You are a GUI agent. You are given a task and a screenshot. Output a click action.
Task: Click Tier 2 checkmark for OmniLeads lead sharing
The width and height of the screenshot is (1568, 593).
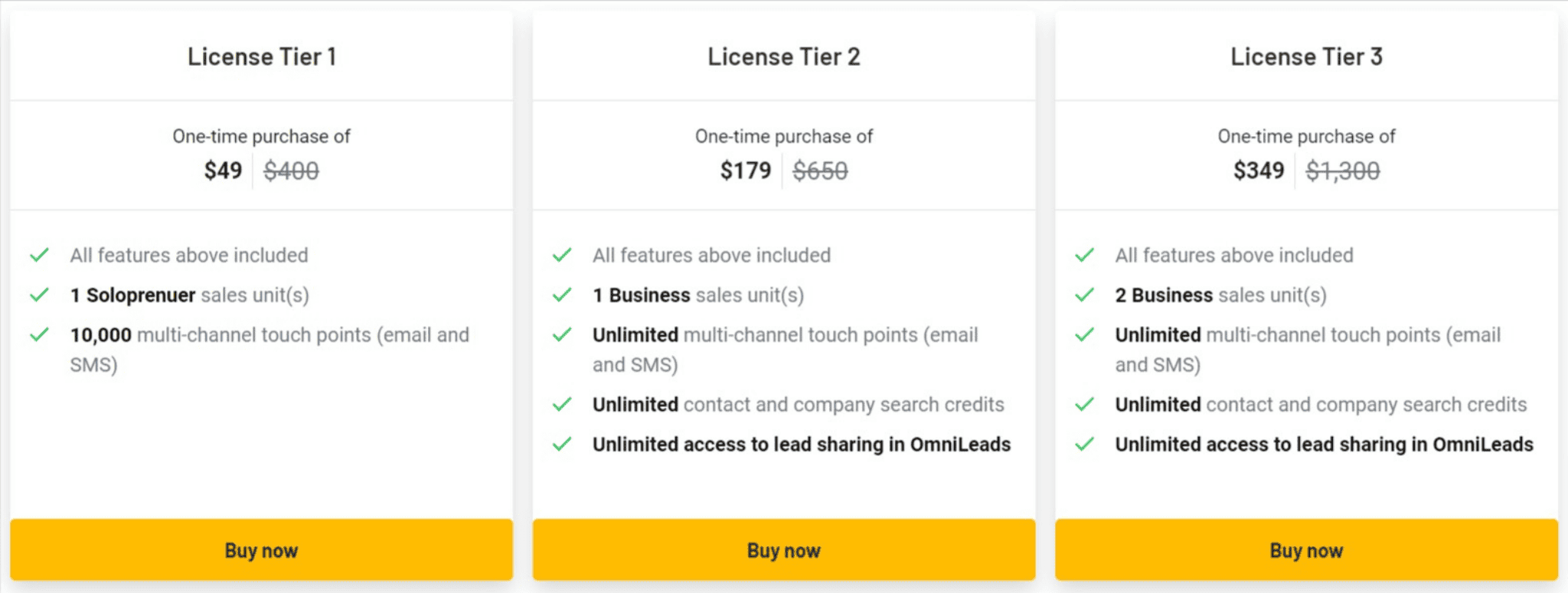click(562, 444)
